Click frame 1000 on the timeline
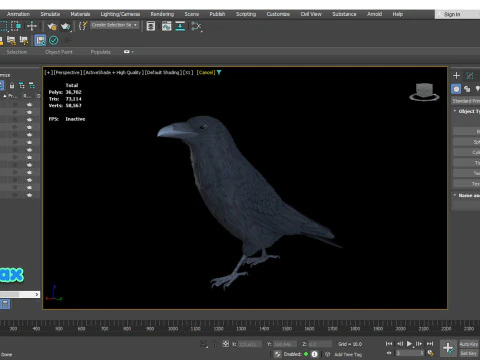Screen dimensions: 480x360 click(173, 329)
